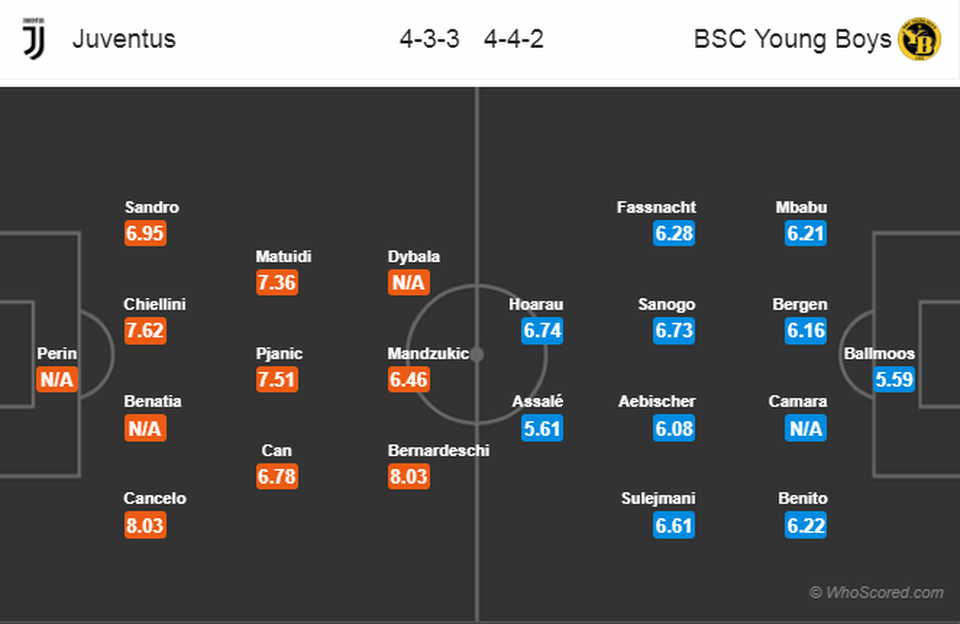The height and width of the screenshot is (624, 960).
Task: Select Bernardeschi's 8.03 rating badge
Action: pyautogui.click(x=408, y=477)
